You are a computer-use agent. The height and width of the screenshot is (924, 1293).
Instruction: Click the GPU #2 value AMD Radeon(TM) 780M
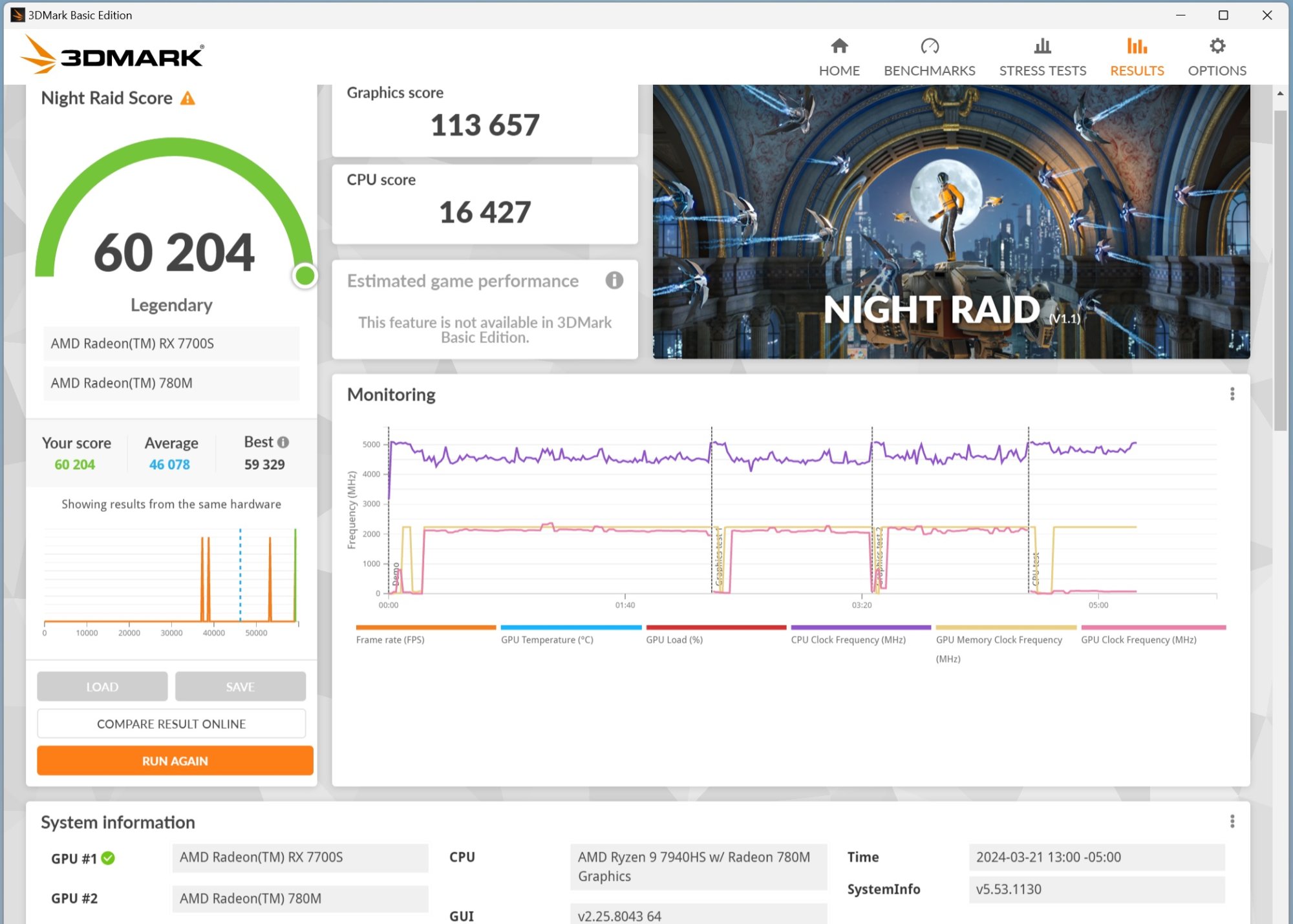pos(300,899)
